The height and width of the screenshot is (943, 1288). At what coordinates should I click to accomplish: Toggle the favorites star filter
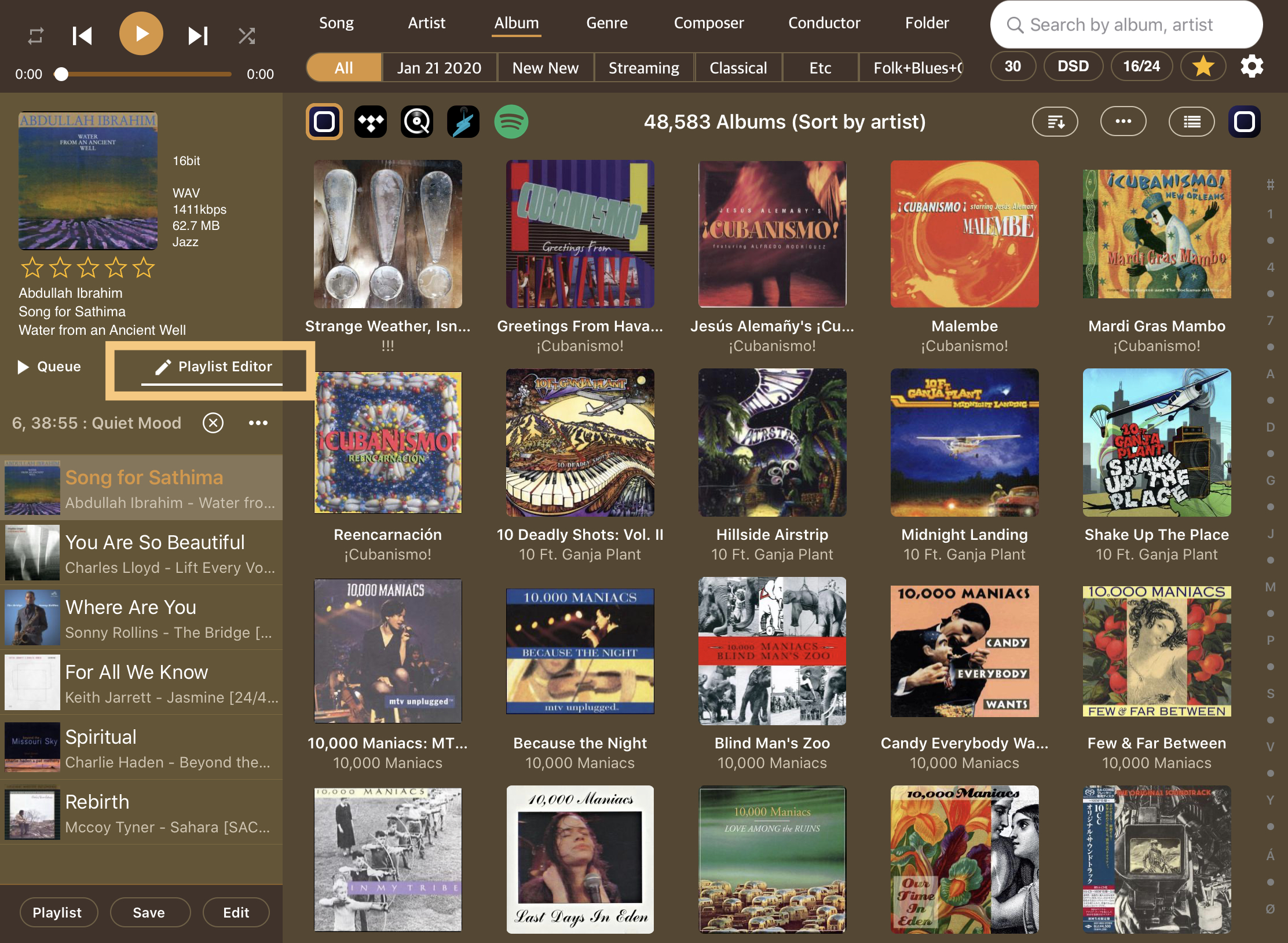pos(1203,66)
